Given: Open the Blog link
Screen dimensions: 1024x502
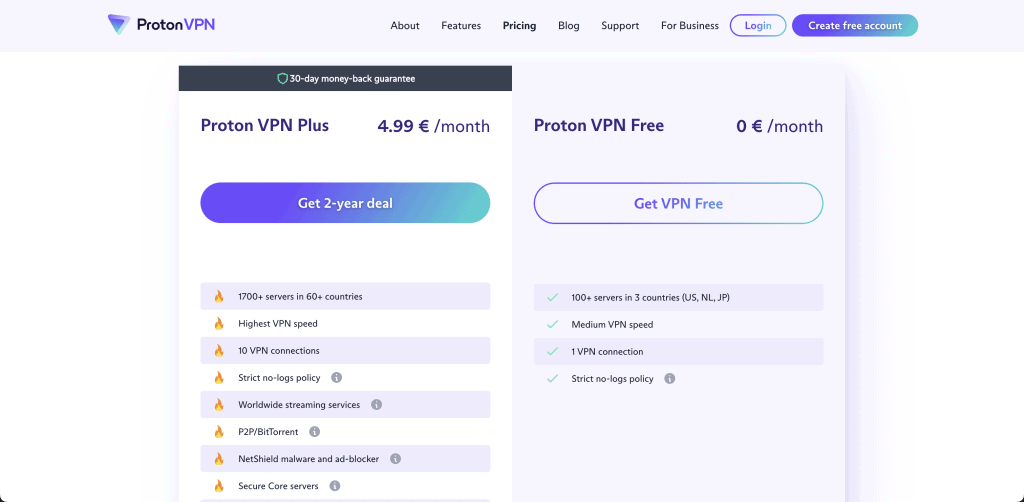Looking at the screenshot, I should tap(569, 25).
